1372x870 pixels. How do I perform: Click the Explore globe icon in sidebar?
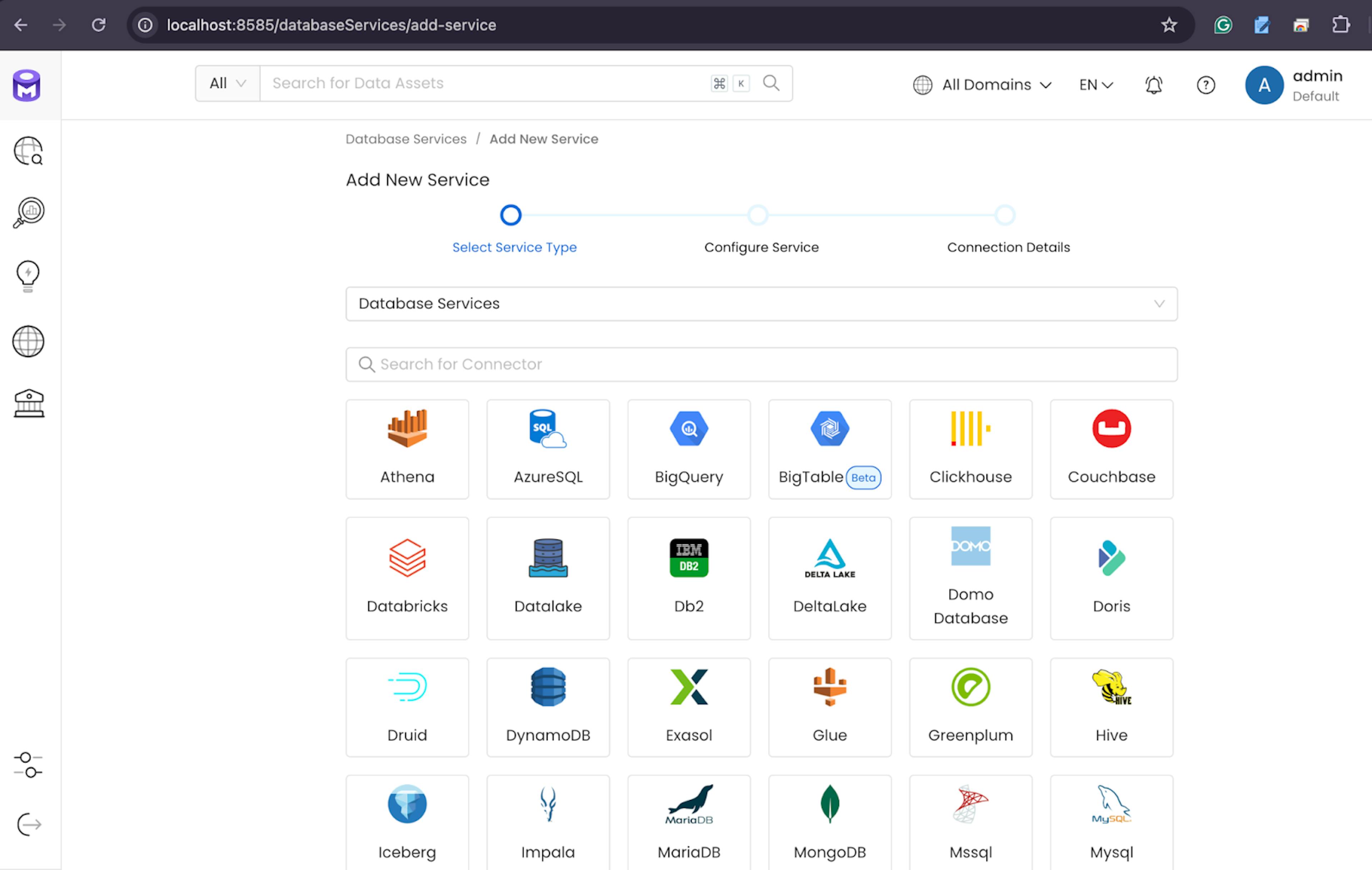tap(28, 151)
